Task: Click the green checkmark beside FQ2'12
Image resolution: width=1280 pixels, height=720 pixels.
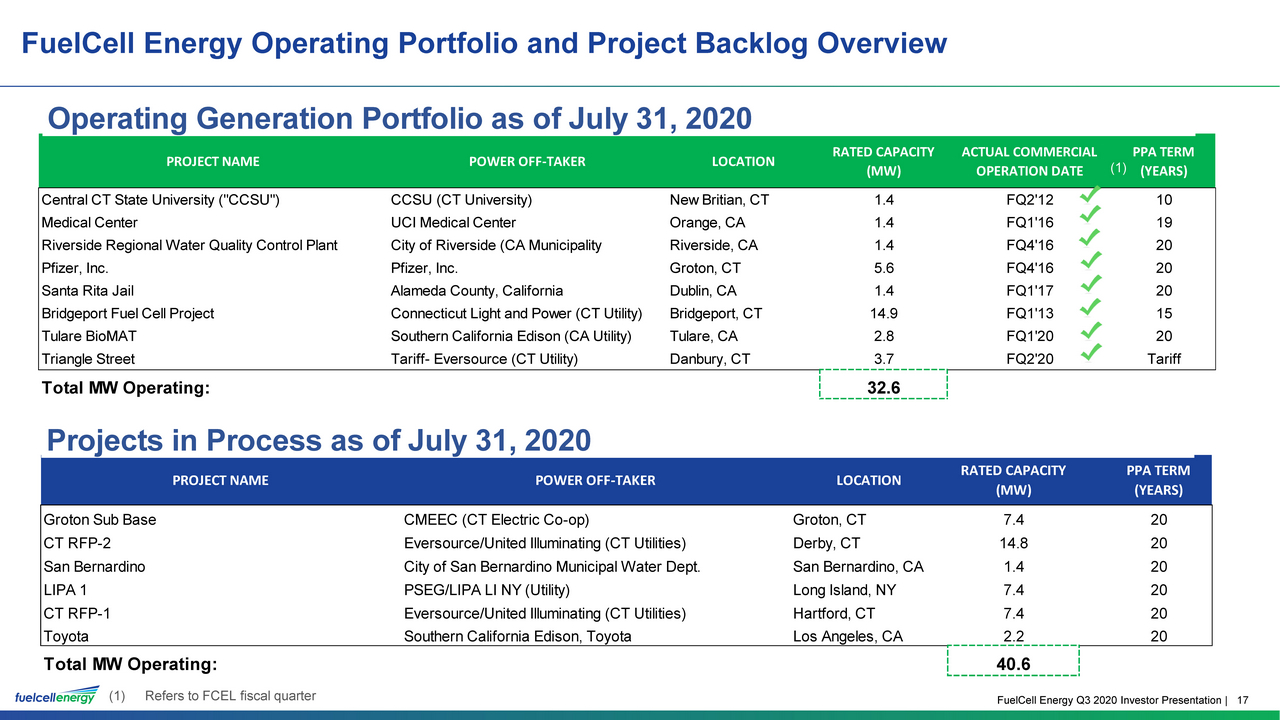Action: pyautogui.click(x=1092, y=192)
